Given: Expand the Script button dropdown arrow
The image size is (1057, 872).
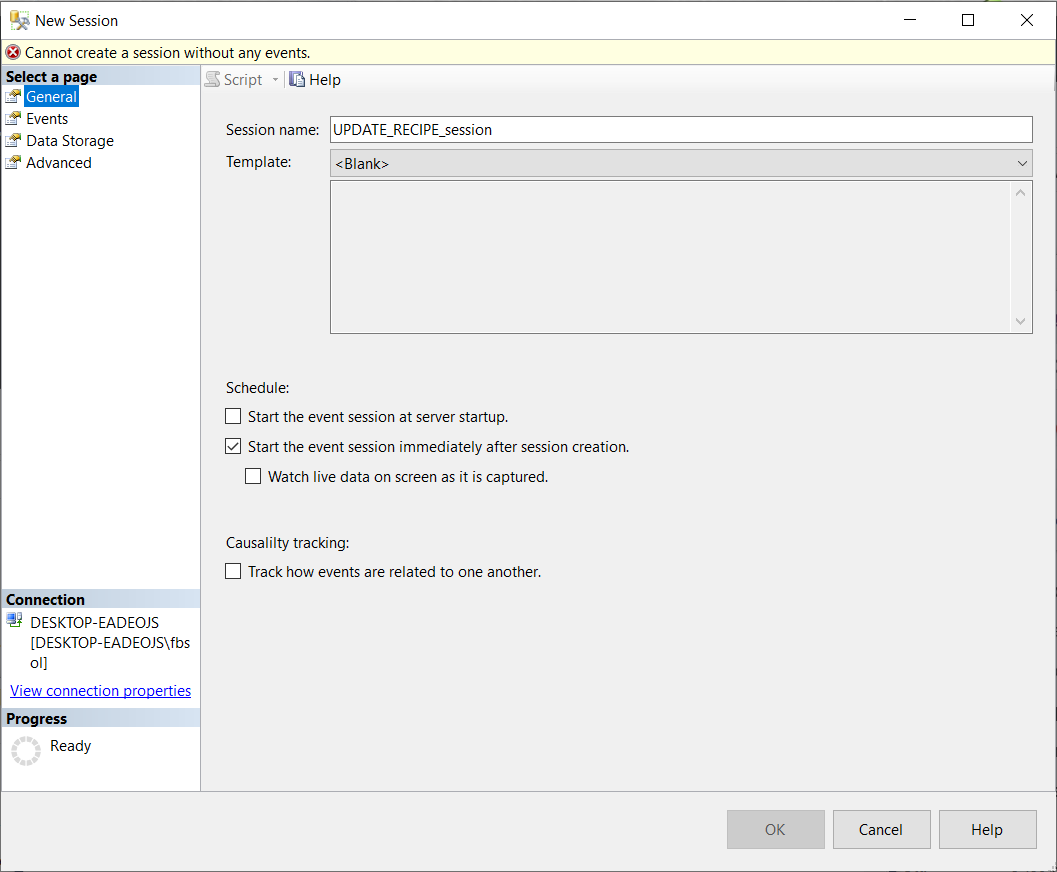Looking at the screenshot, I should (276, 80).
